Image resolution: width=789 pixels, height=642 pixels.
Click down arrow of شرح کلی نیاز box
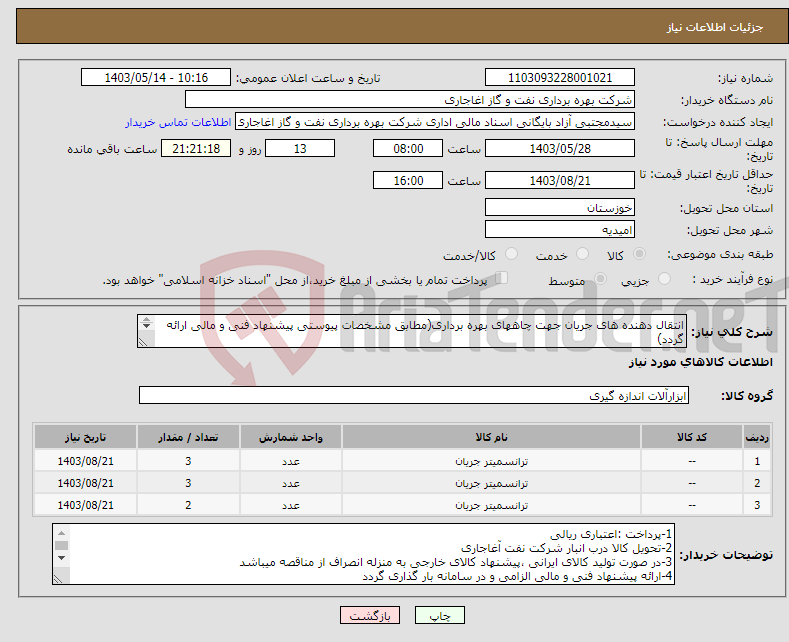tap(146, 326)
